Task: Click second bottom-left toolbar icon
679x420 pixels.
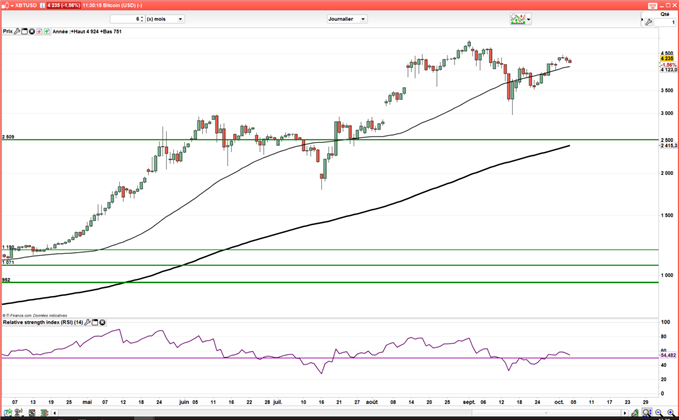Action: pyautogui.click(x=20, y=413)
